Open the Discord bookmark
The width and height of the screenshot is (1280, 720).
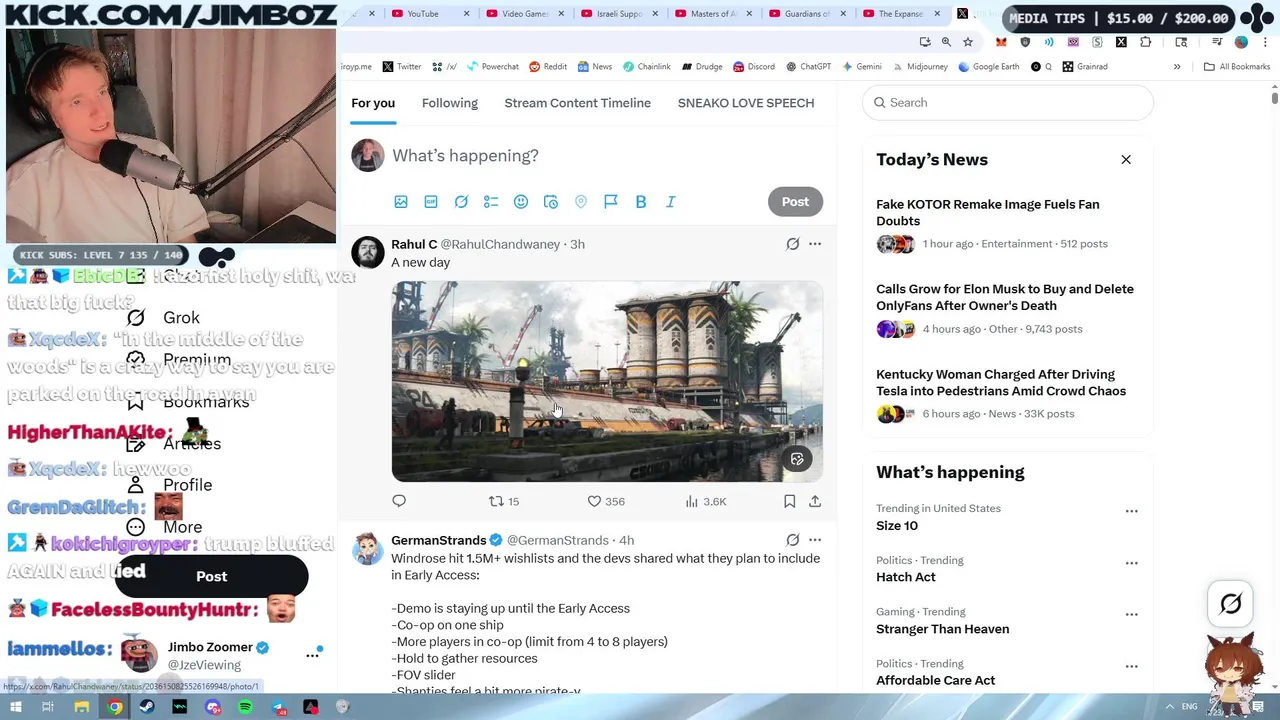point(754,67)
